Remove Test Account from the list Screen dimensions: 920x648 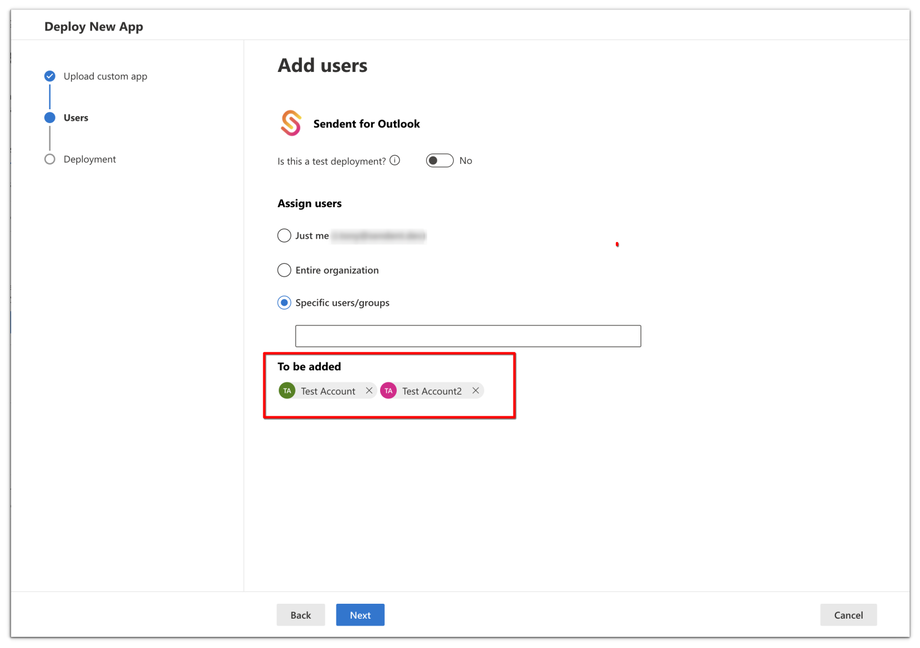[x=369, y=391]
